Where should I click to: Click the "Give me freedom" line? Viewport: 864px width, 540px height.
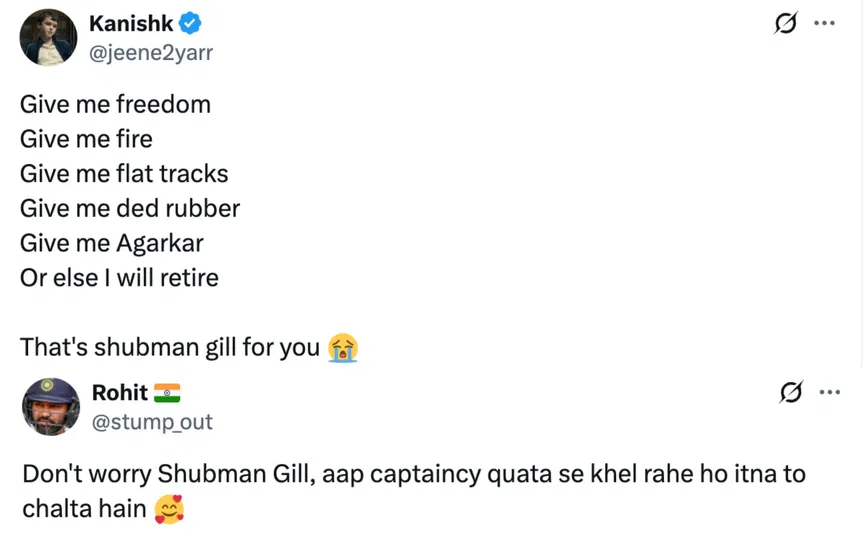115,104
